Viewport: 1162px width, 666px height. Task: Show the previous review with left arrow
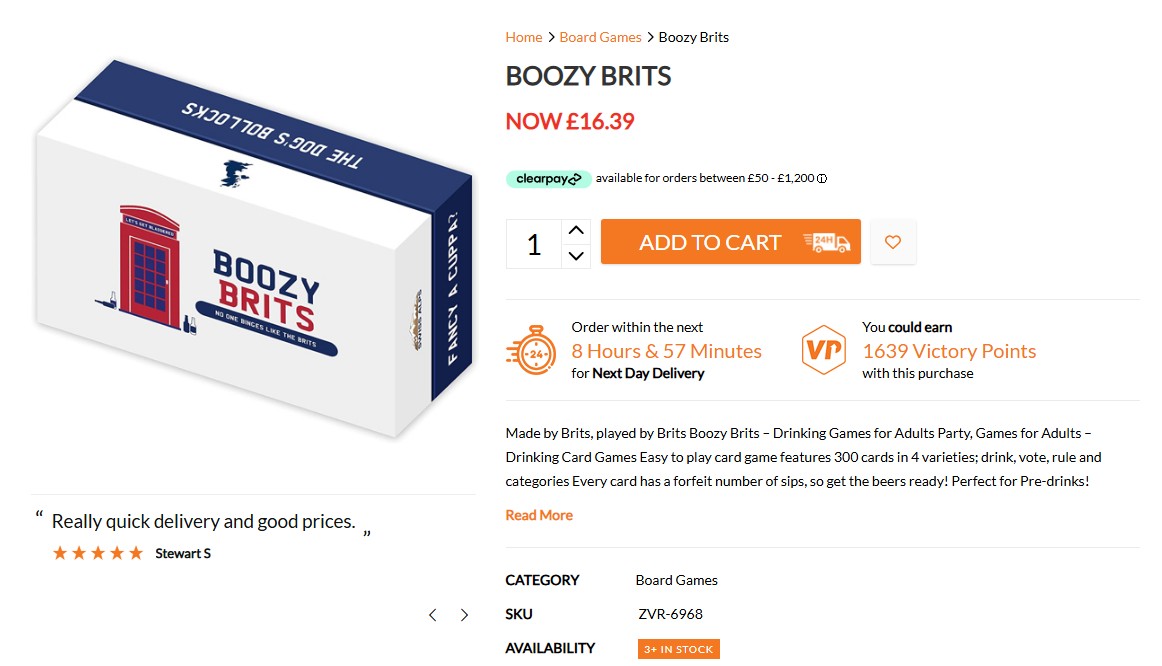coord(432,615)
